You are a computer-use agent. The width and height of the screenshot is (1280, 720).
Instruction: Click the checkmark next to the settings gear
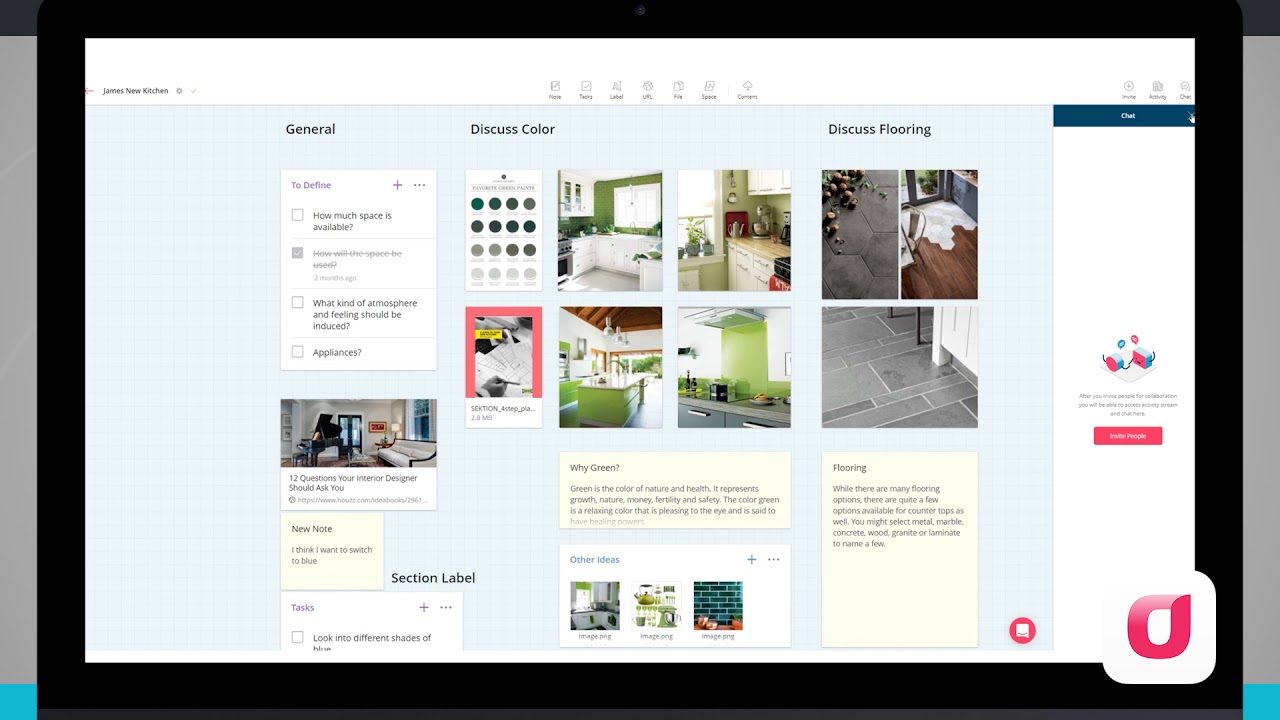(193, 91)
